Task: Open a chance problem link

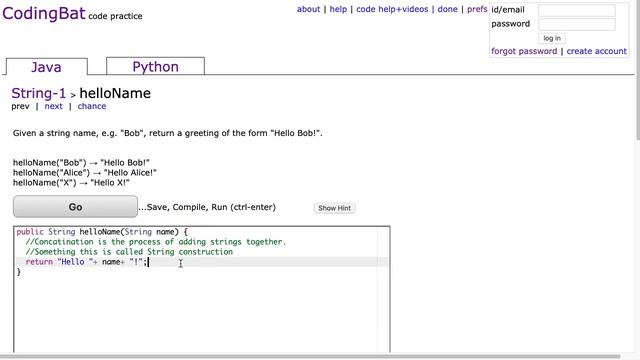Action: [92, 106]
